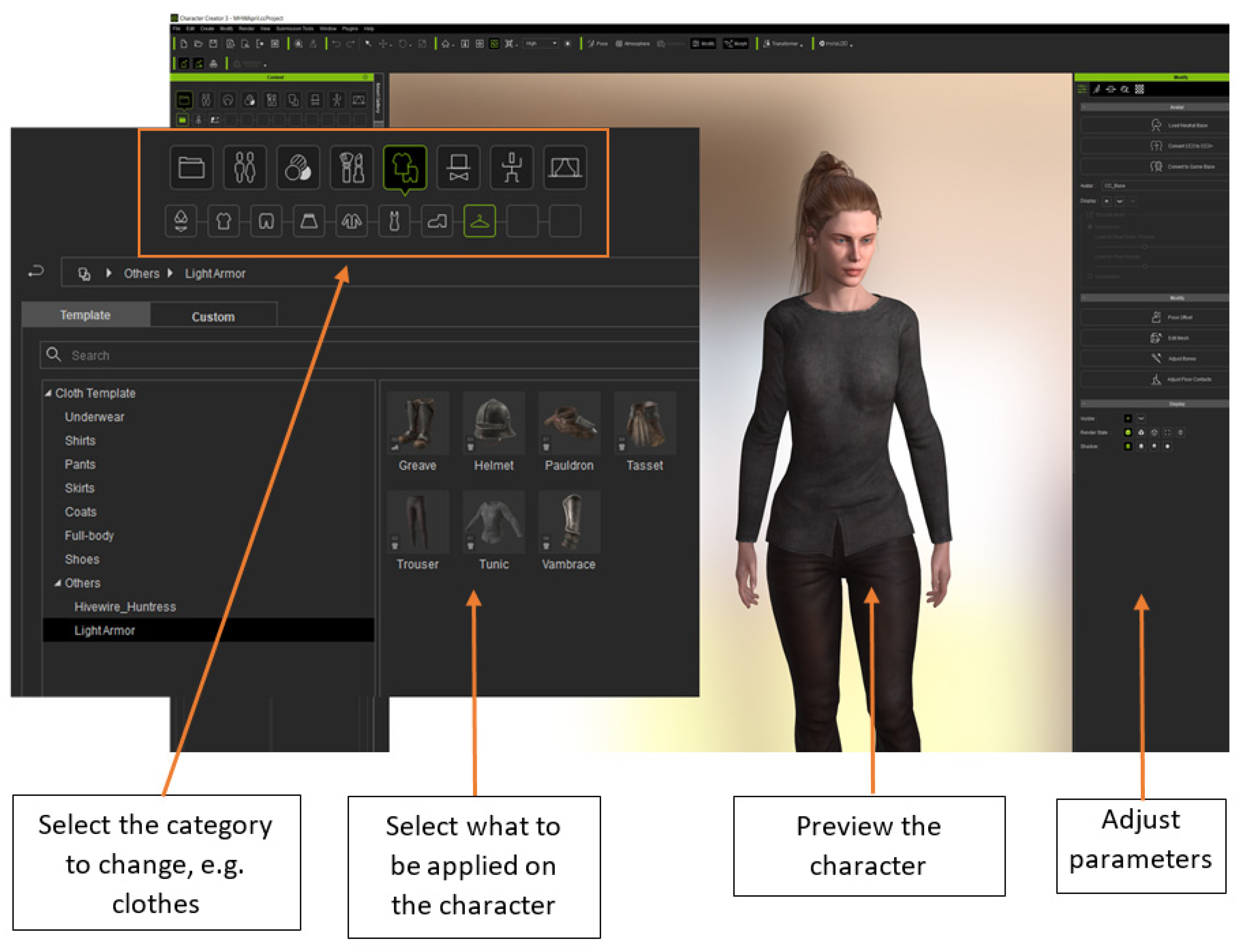Select the Hivewire_Huntress tree item
Viewport: 1244px width, 952px height.
125,606
